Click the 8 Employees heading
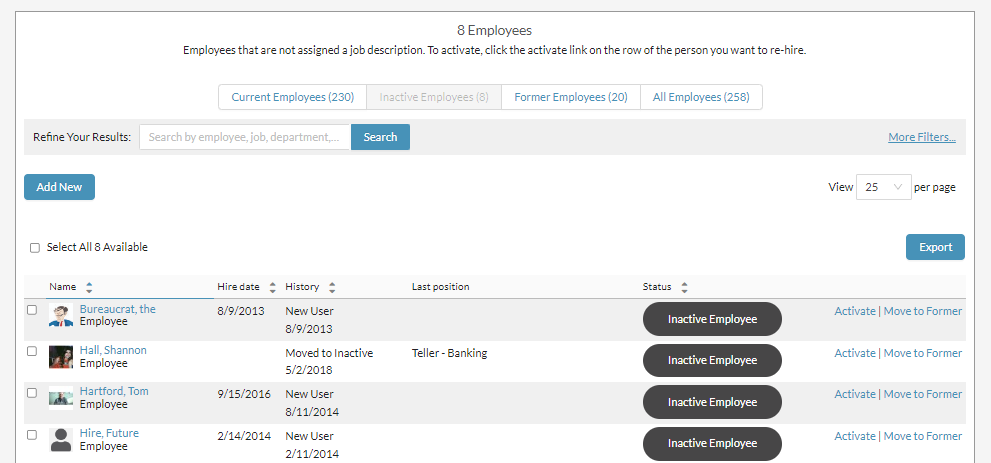The width and height of the screenshot is (991, 463). tap(495, 30)
